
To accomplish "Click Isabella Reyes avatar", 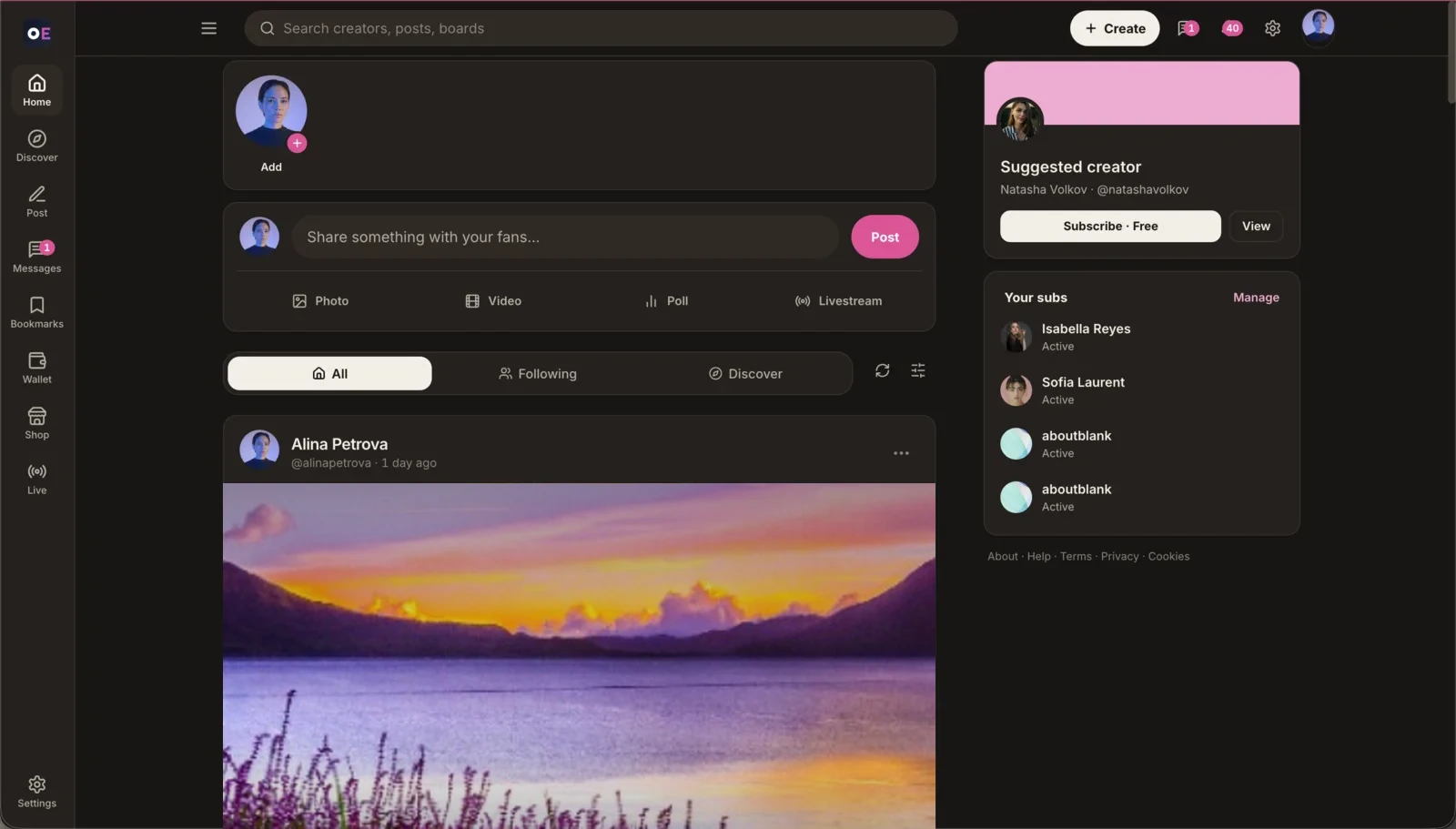I will 1016,337.
